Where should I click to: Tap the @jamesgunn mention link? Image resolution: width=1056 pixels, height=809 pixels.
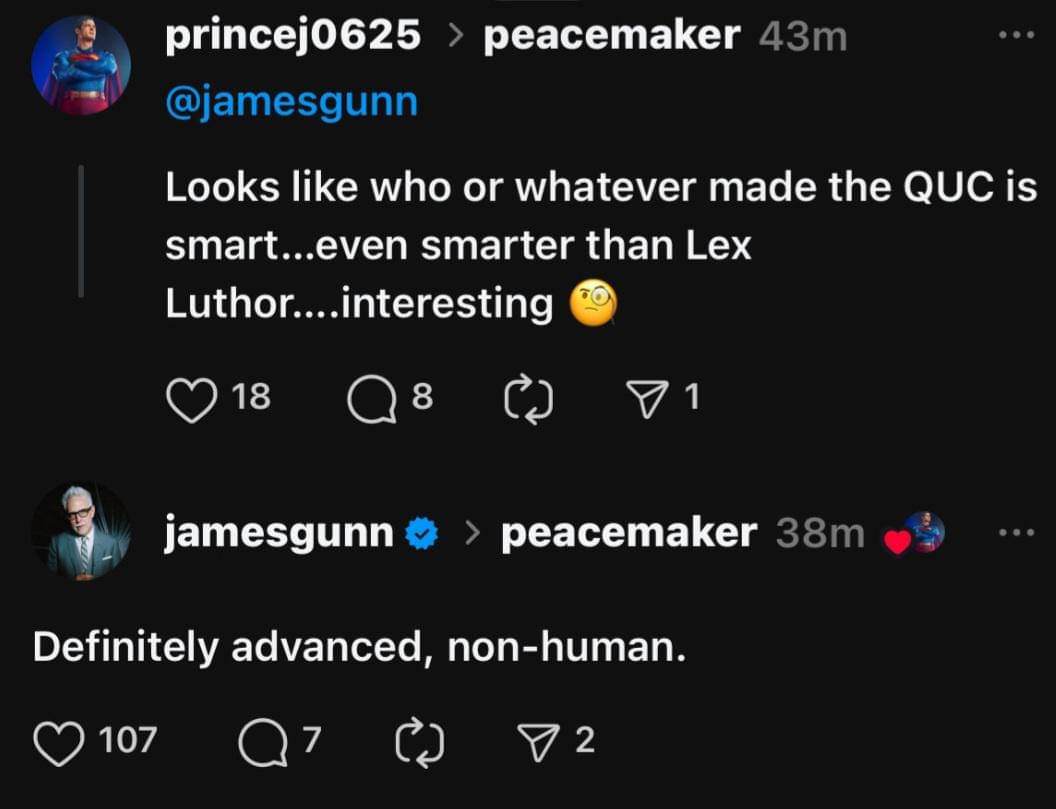tap(291, 102)
